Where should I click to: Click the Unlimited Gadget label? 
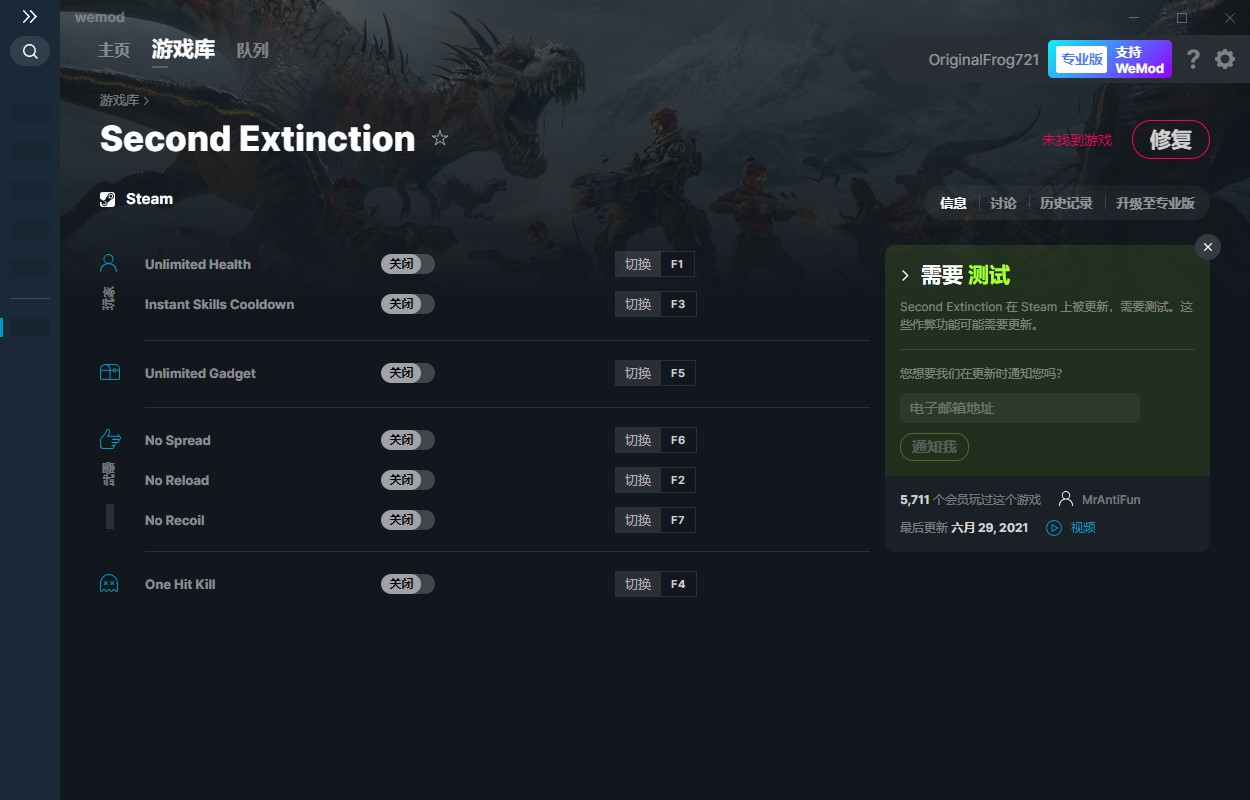[x=200, y=373]
